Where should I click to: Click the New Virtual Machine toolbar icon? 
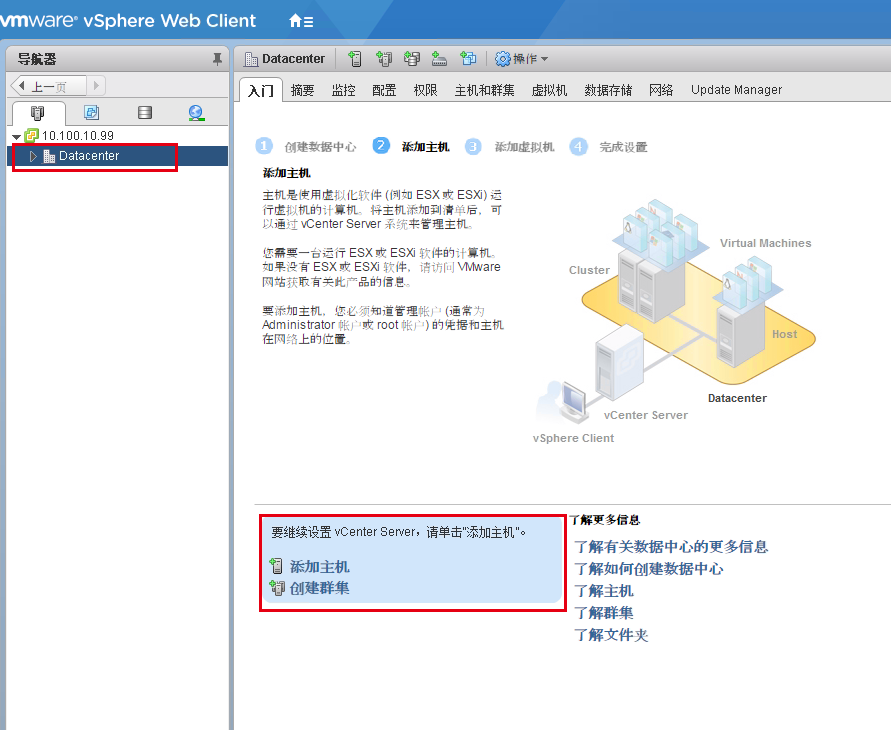pos(468,59)
